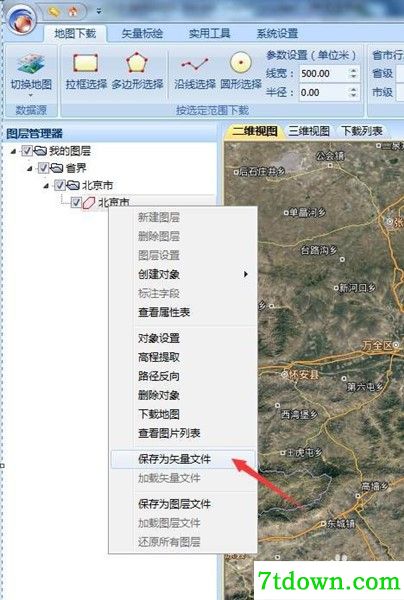Switch to the 三维视图 tab
The height and width of the screenshot is (600, 404).
pos(309,131)
